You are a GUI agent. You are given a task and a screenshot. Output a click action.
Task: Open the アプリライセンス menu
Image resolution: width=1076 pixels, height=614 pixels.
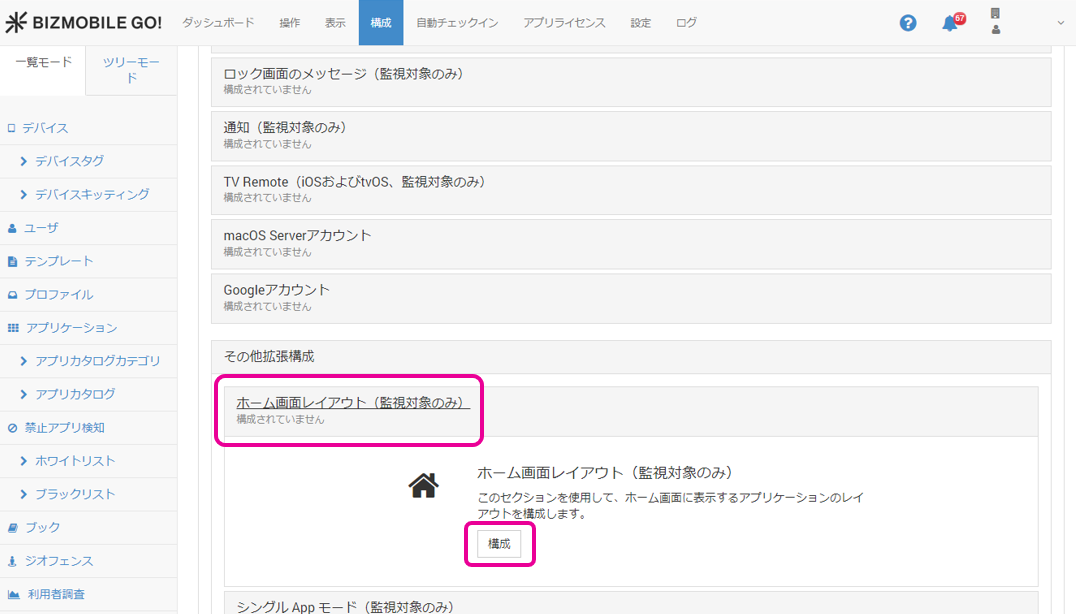click(564, 23)
